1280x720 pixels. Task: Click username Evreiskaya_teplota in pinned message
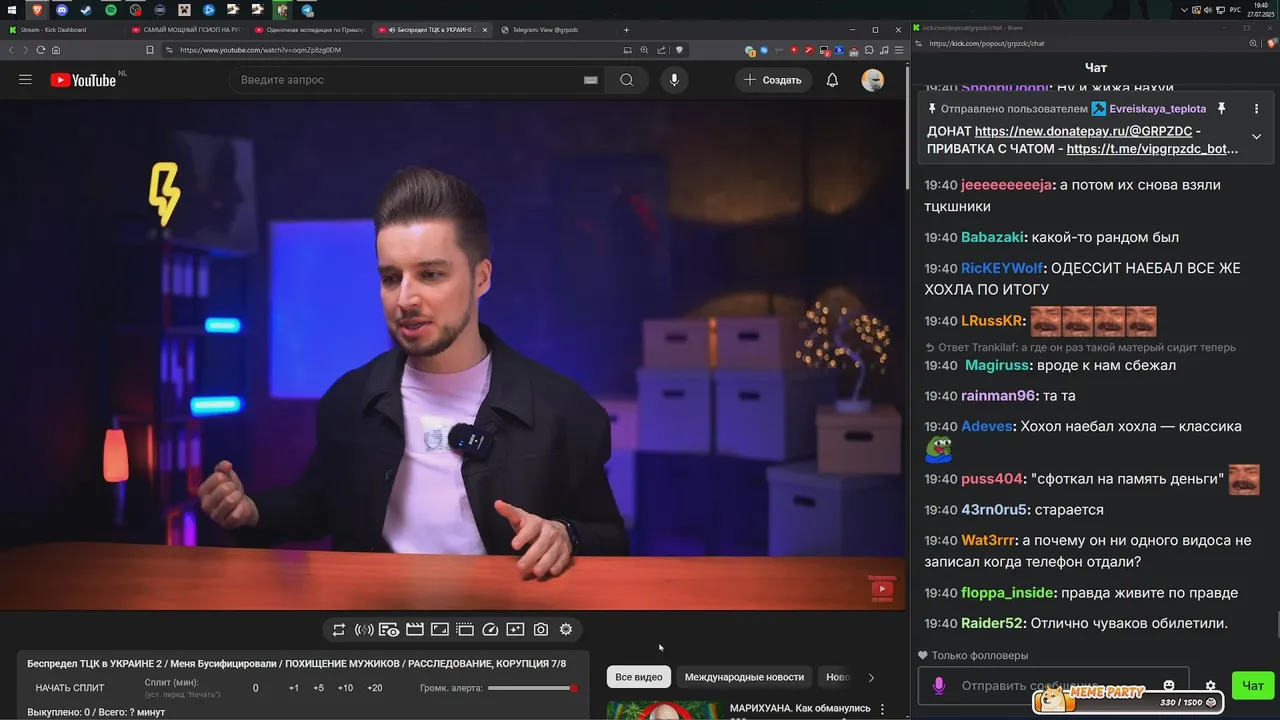coord(1158,108)
